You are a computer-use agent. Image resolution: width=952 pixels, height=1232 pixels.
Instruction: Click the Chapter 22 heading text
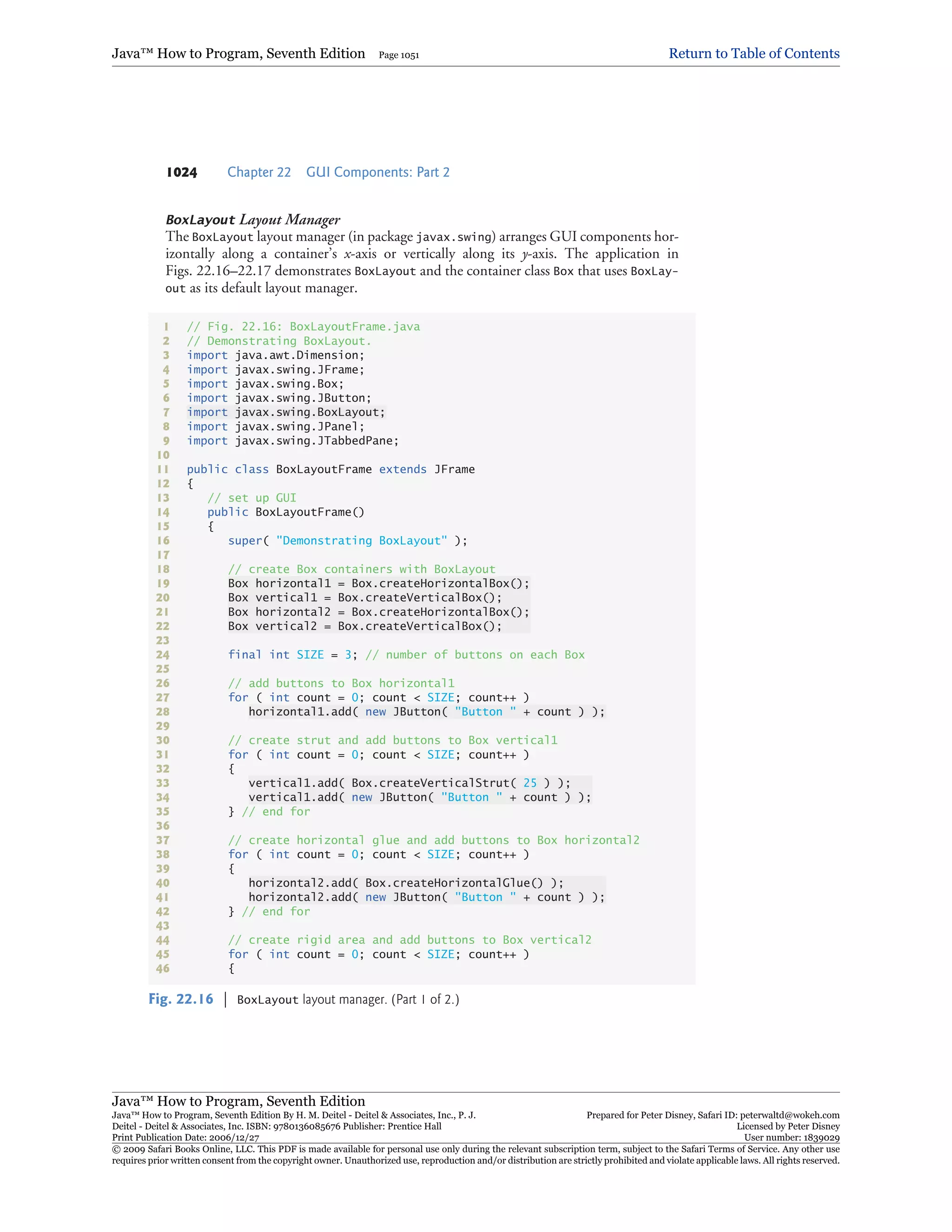(x=259, y=172)
